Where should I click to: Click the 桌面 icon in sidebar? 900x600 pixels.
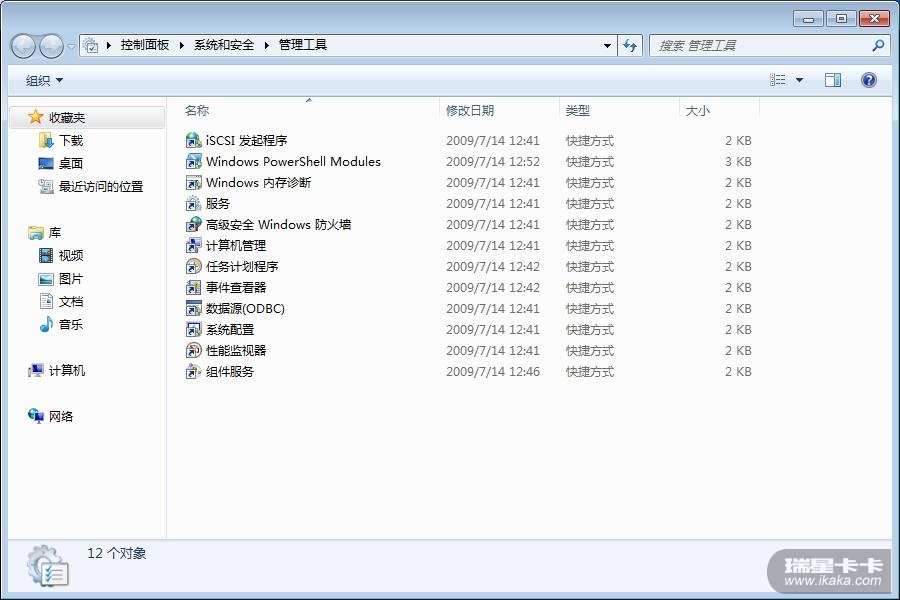point(45,163)
